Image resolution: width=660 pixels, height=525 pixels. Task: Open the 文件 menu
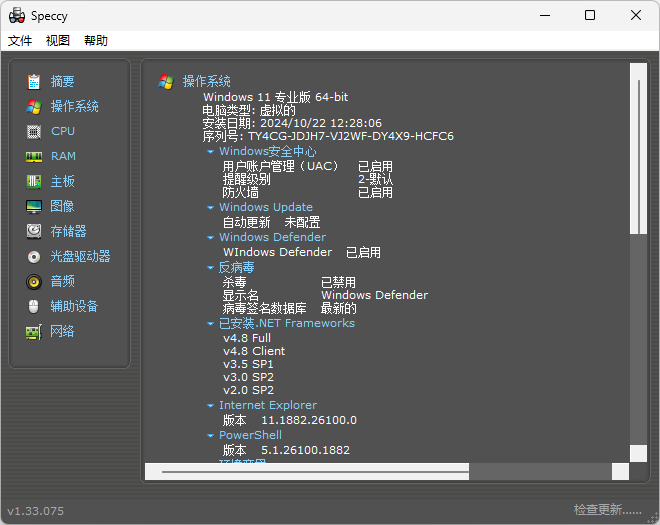click(x=20, y=40)
